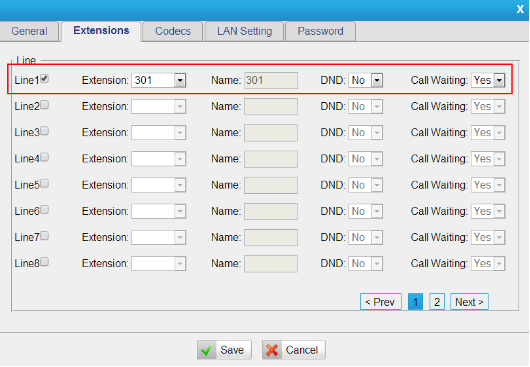Close the dialog with the X button
530x367 pixels.
[x=520, y=9]
